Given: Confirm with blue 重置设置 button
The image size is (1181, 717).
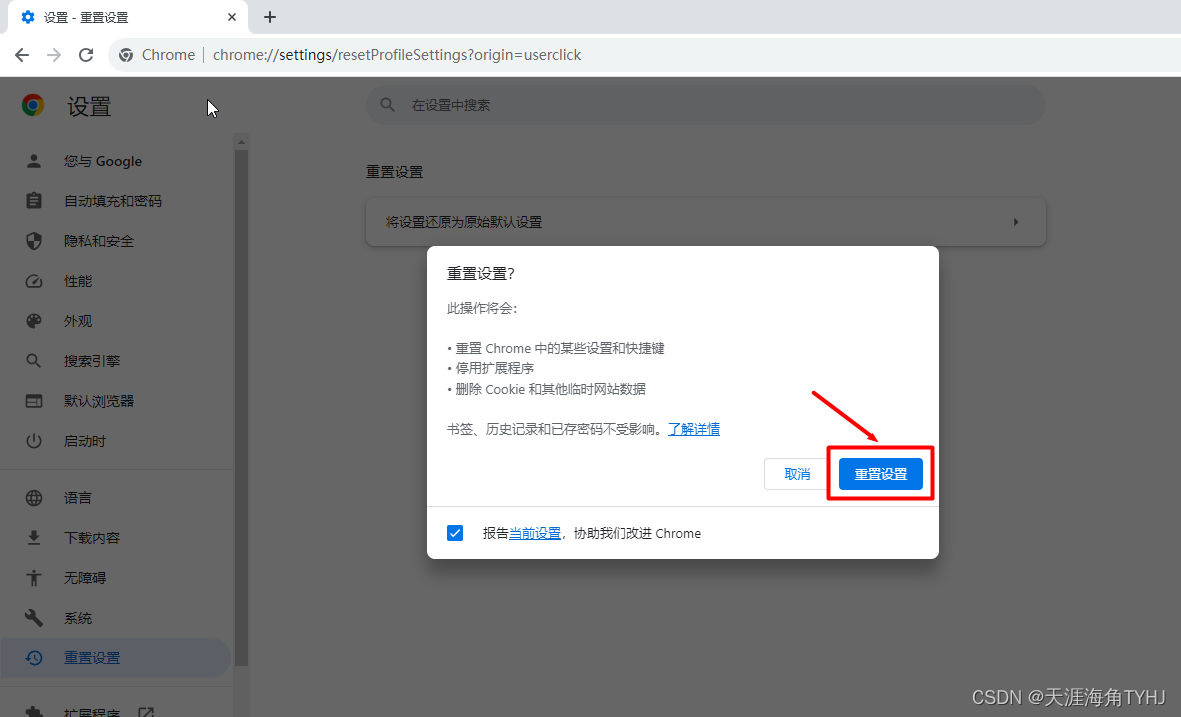Looking at the screenshot, I should 880,474.
